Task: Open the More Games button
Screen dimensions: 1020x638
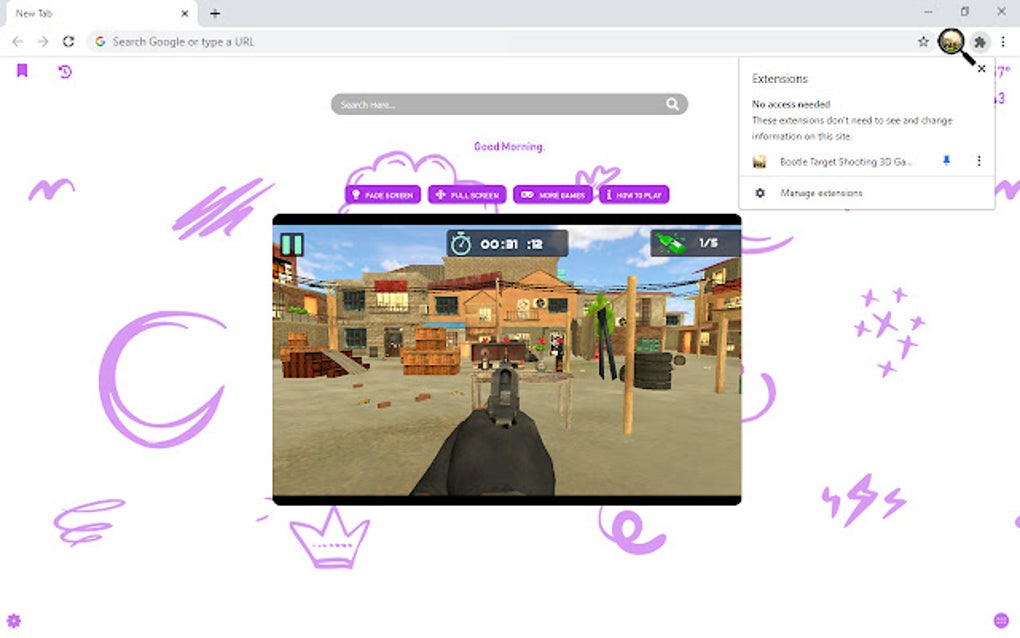Action: [x=553, y=194]
